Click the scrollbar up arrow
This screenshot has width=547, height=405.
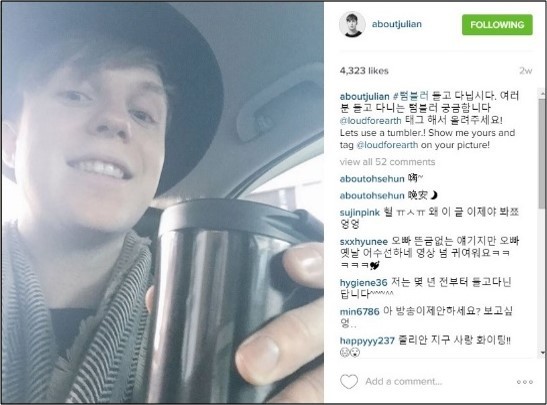click(542, 93)
